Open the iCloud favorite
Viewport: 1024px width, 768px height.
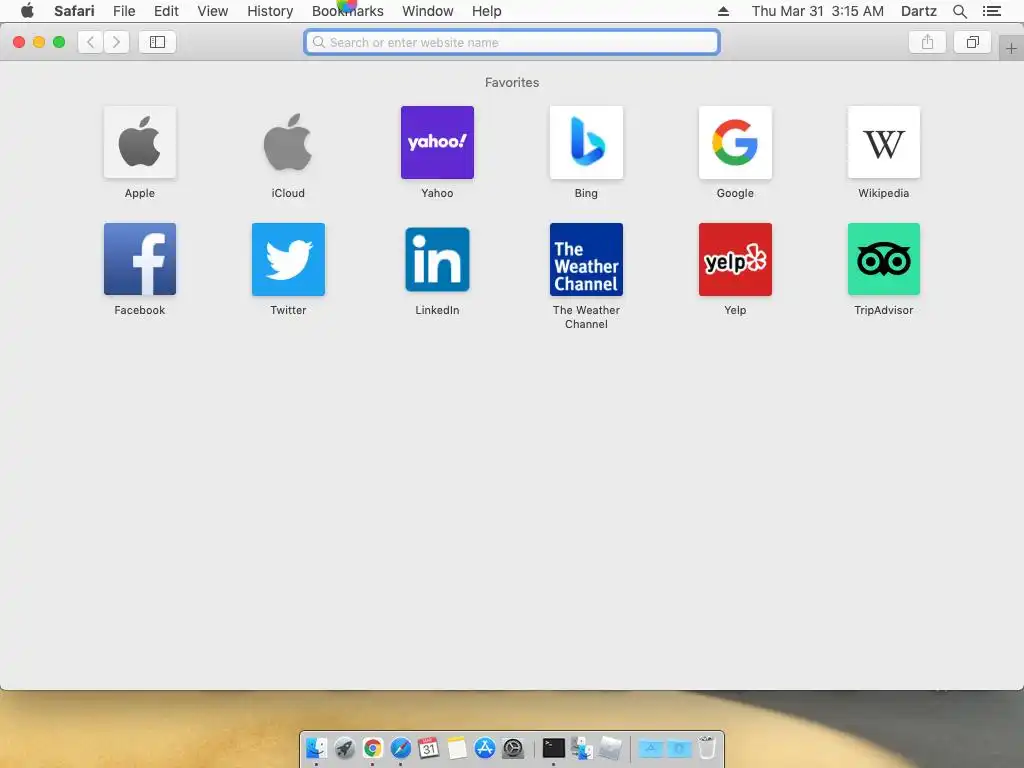pos(288,142)
